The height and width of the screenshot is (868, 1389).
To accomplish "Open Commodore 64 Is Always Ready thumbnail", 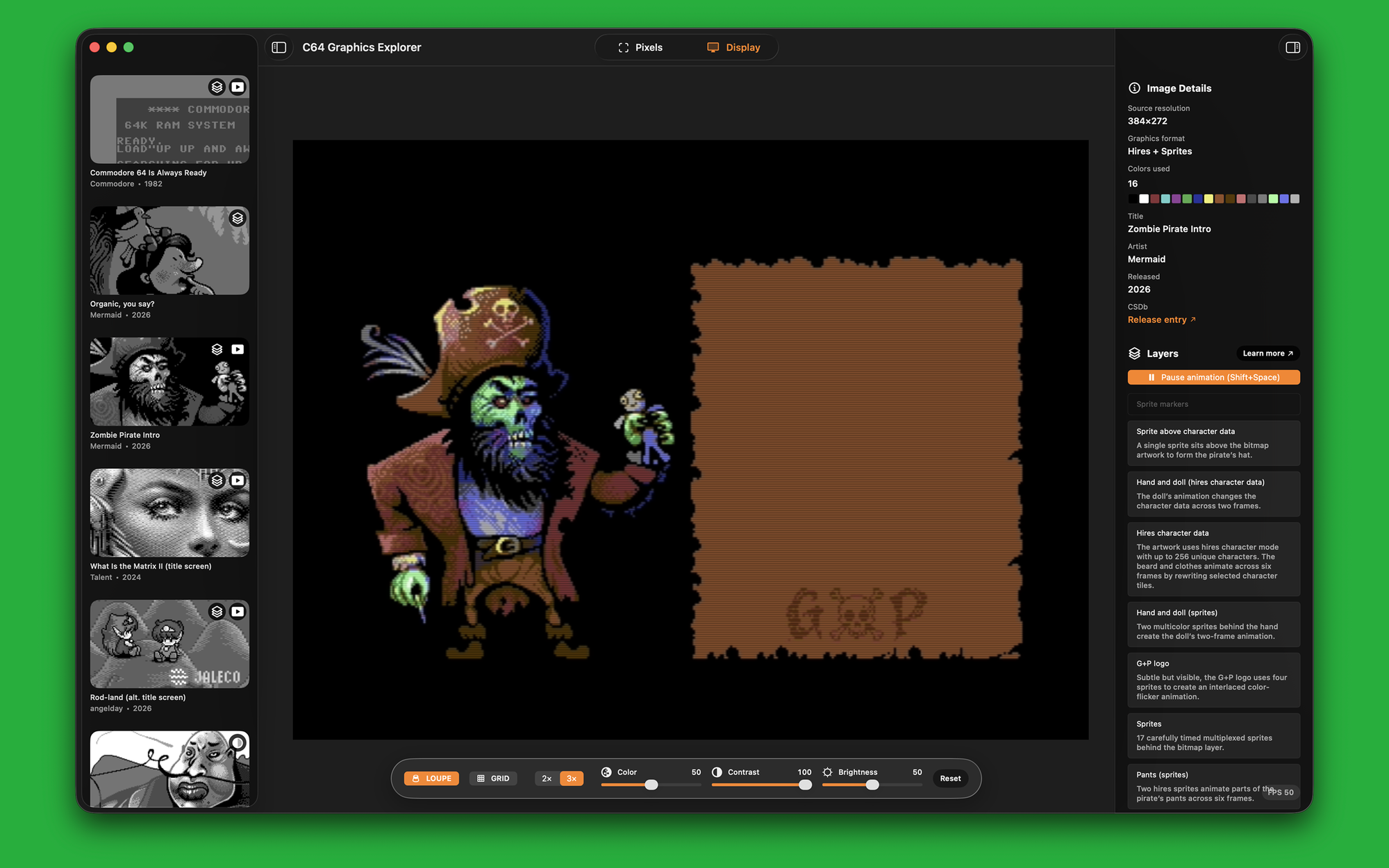I will click(x=169, y=119).
